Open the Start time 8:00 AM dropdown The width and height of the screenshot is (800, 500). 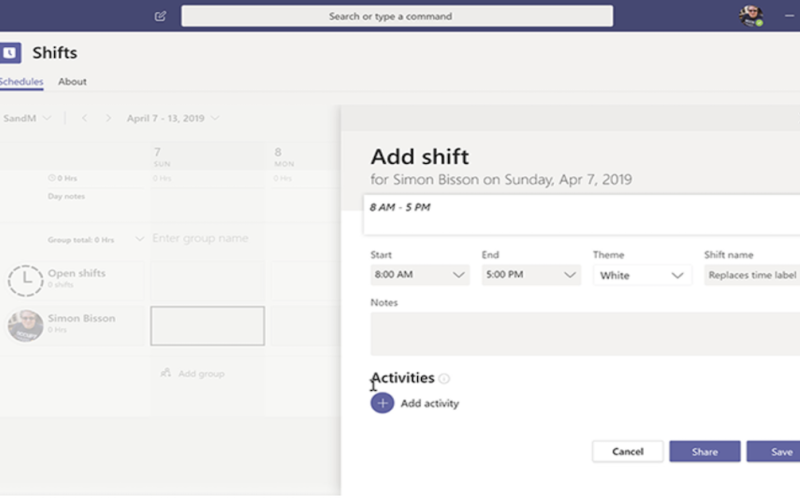(x=420, y=274)
